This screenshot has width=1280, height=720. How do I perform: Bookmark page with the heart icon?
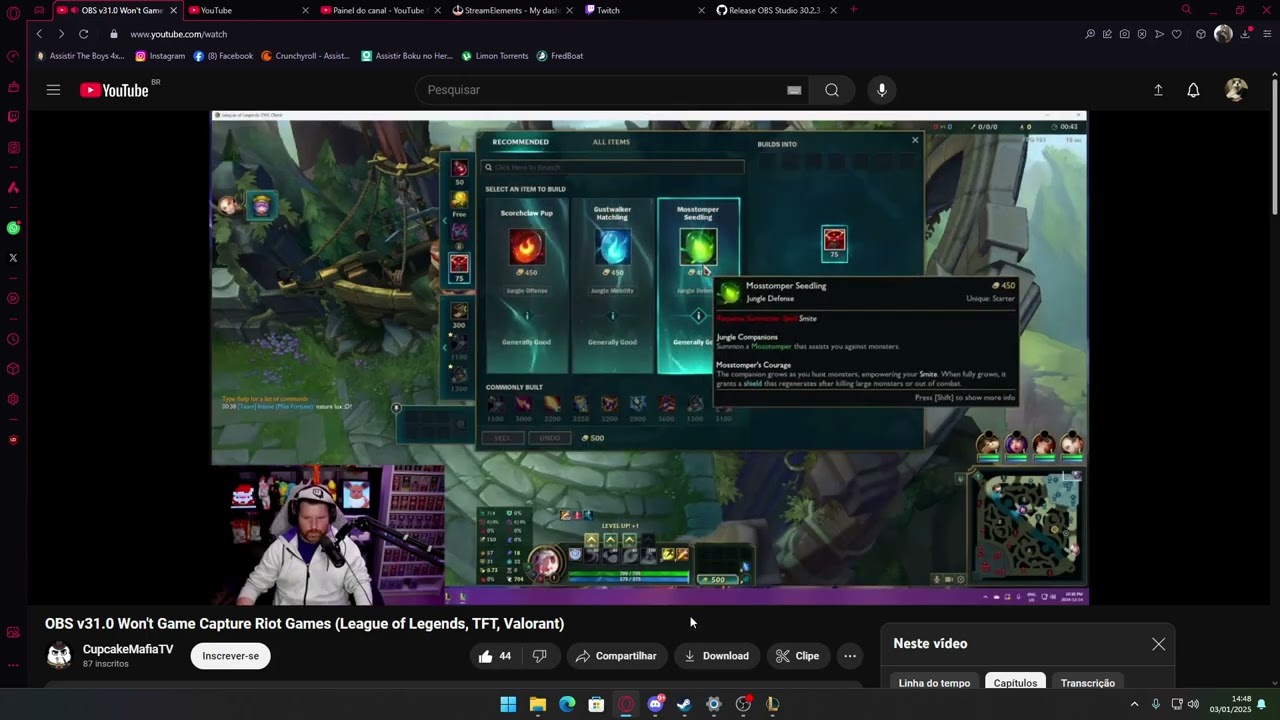click(1176, 34)
